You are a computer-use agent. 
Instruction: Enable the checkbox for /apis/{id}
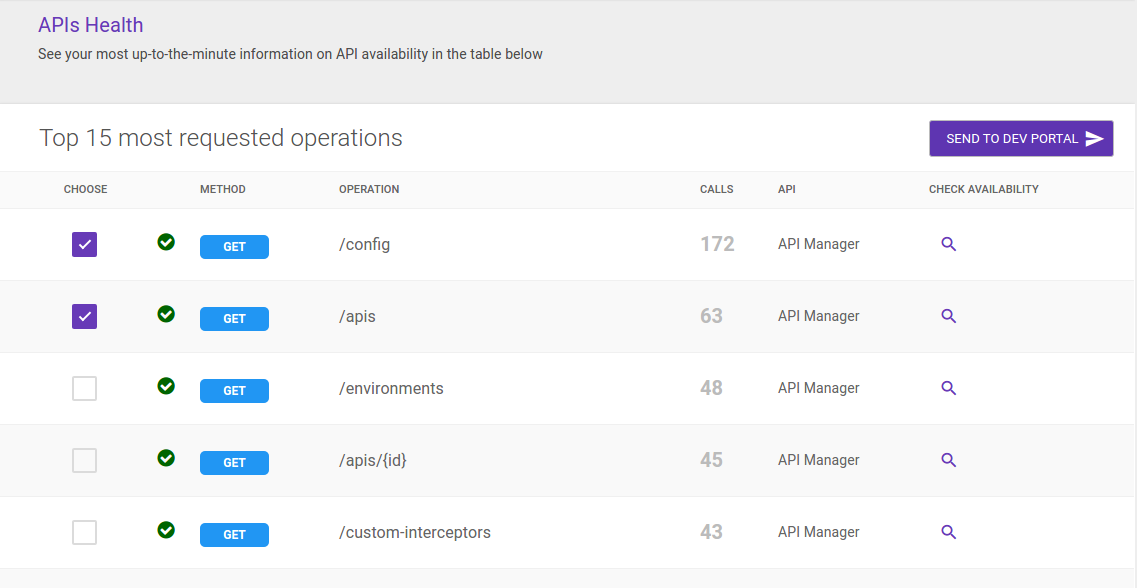point(84,460)
